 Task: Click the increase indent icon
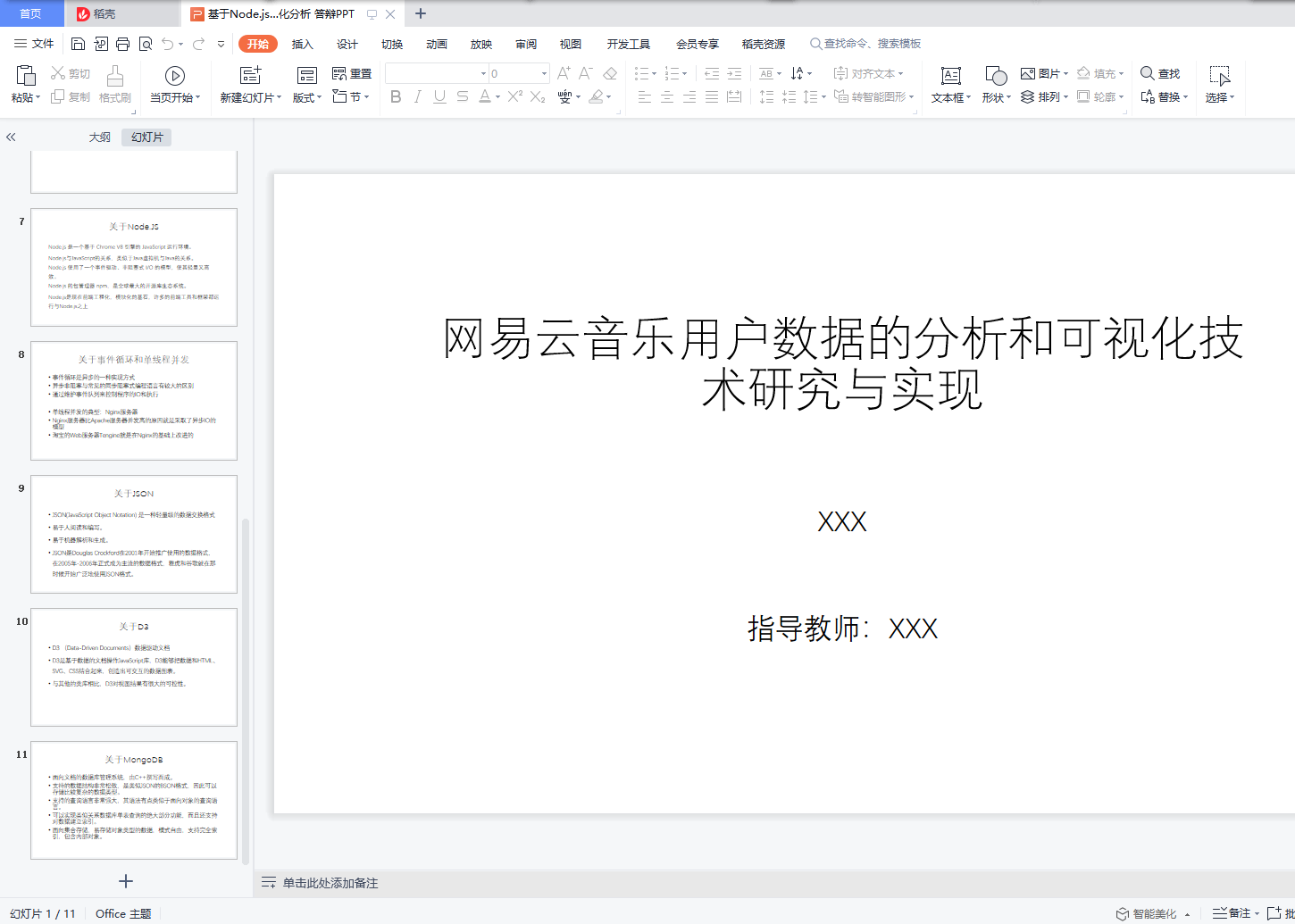click(x=734, y=73)
